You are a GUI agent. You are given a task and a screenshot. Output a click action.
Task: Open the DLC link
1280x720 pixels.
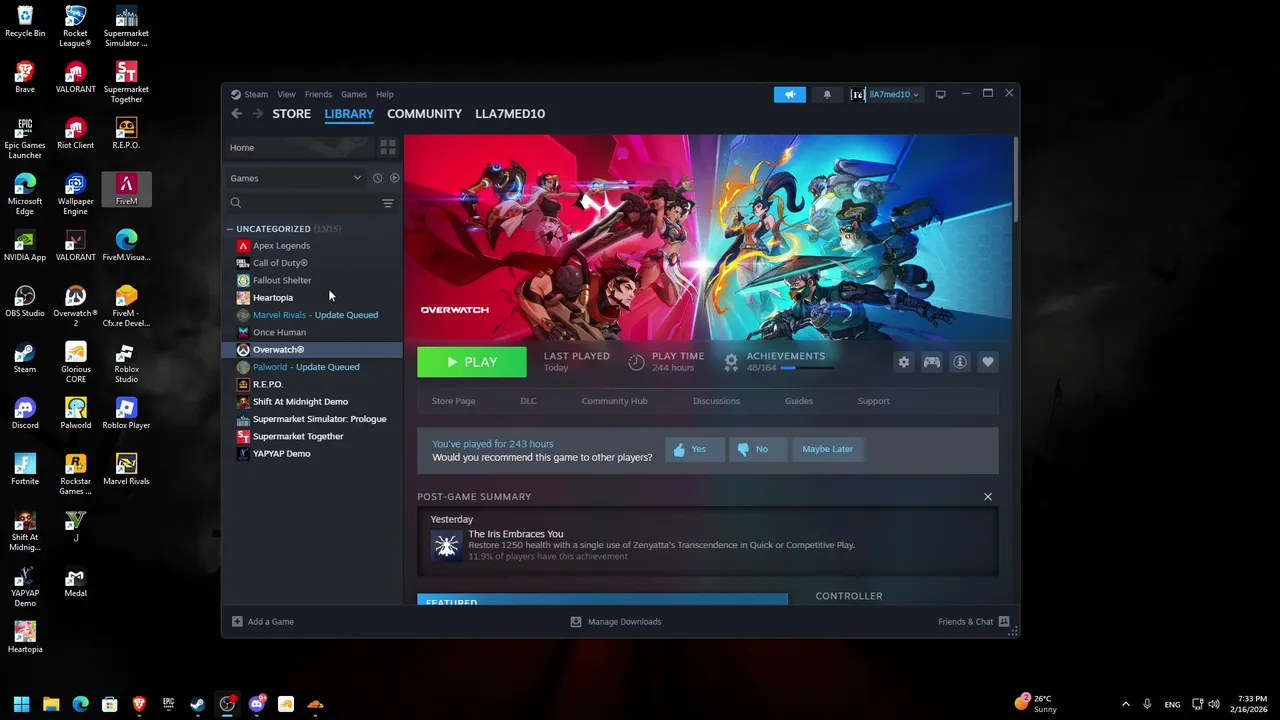pos(528,401)
